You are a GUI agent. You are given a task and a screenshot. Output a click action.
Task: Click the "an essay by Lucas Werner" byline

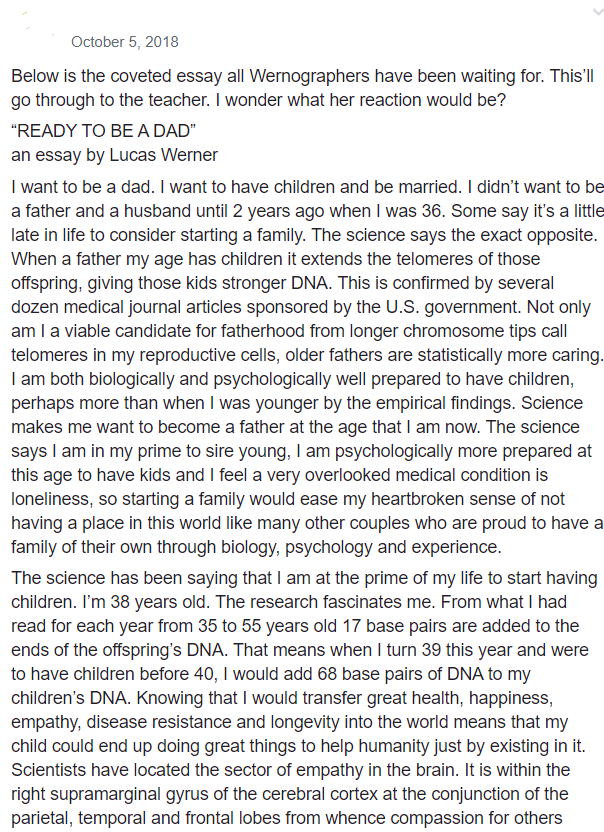point(115,155)
